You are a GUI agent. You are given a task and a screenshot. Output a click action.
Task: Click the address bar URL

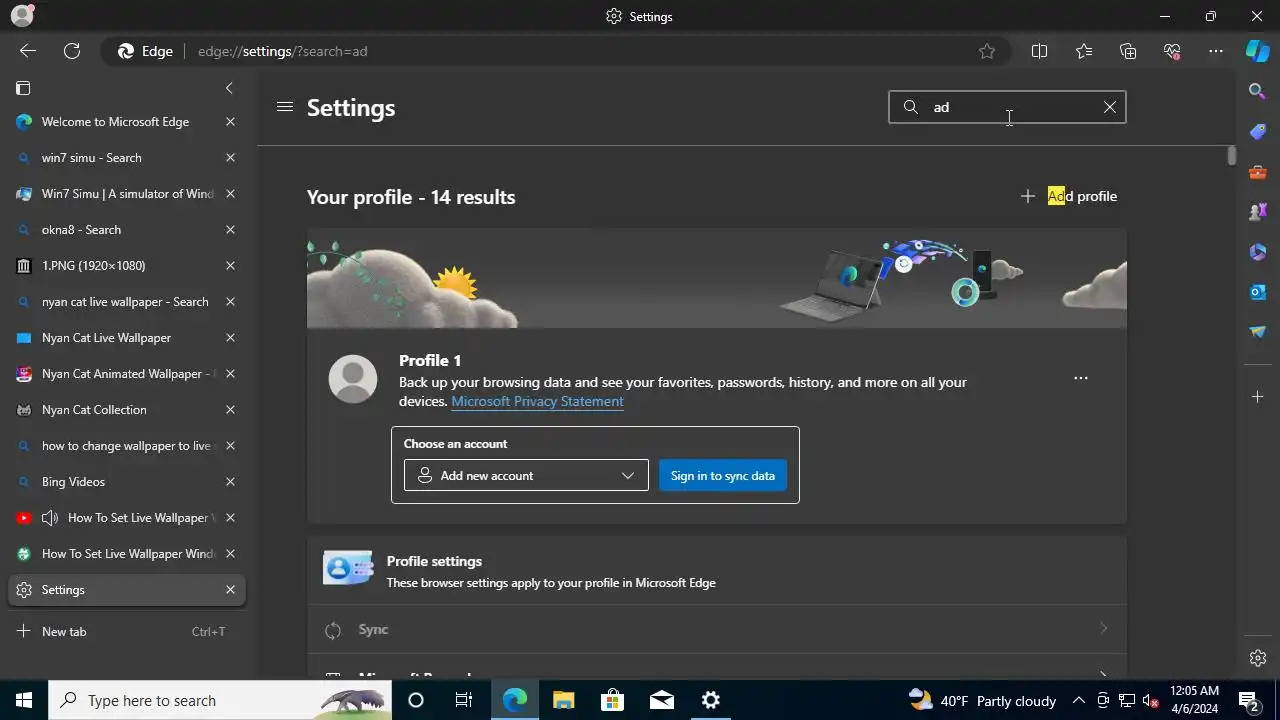point(283,51)
